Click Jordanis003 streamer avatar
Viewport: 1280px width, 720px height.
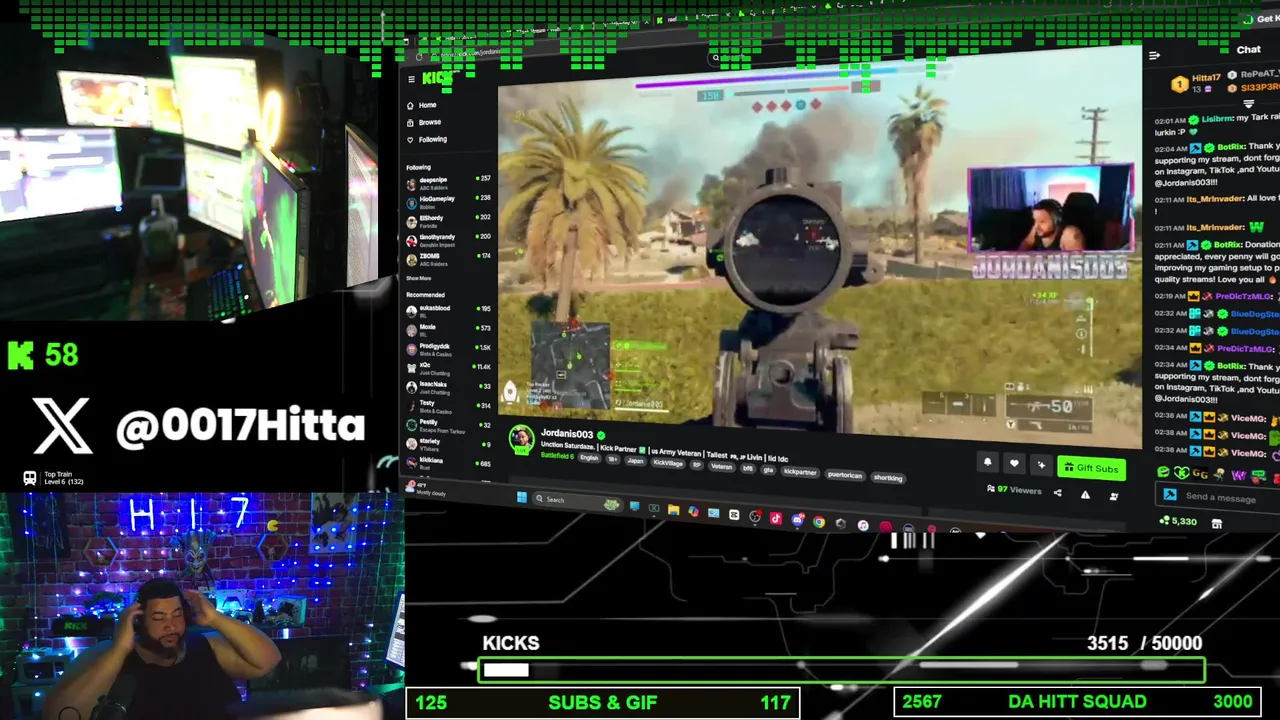522,439
